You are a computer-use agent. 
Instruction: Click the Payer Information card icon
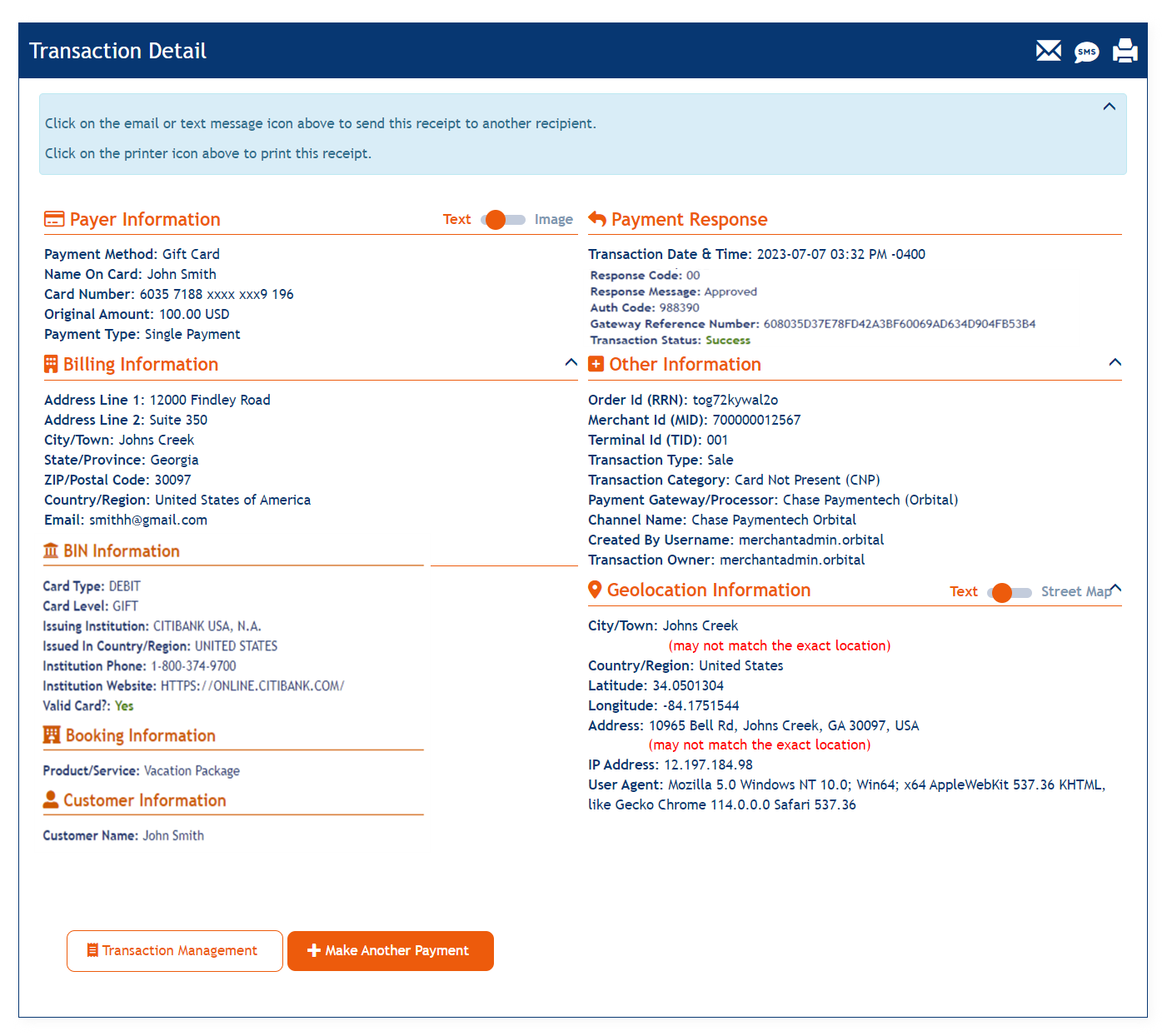coord(54,220)
